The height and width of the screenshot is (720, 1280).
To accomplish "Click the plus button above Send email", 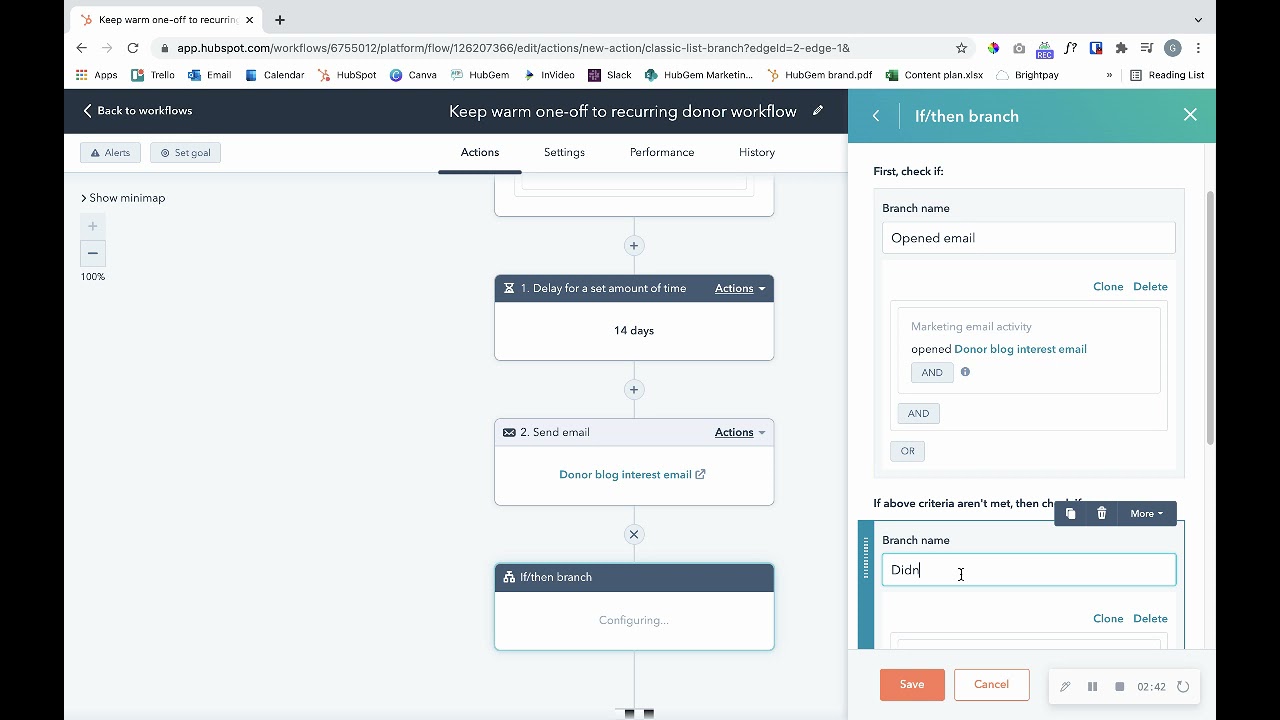I will tap(634, 389).
